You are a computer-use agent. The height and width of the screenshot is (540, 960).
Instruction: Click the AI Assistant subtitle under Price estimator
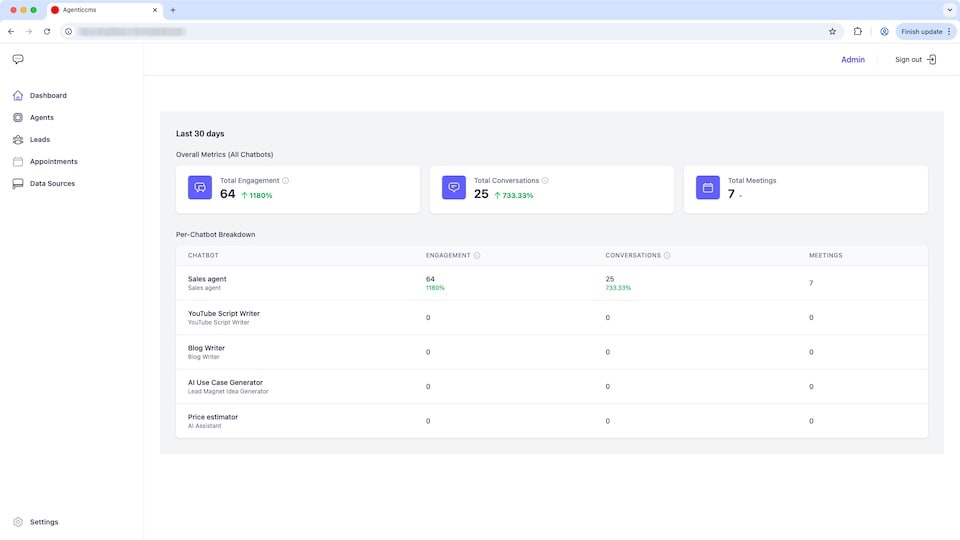point(204,426)
